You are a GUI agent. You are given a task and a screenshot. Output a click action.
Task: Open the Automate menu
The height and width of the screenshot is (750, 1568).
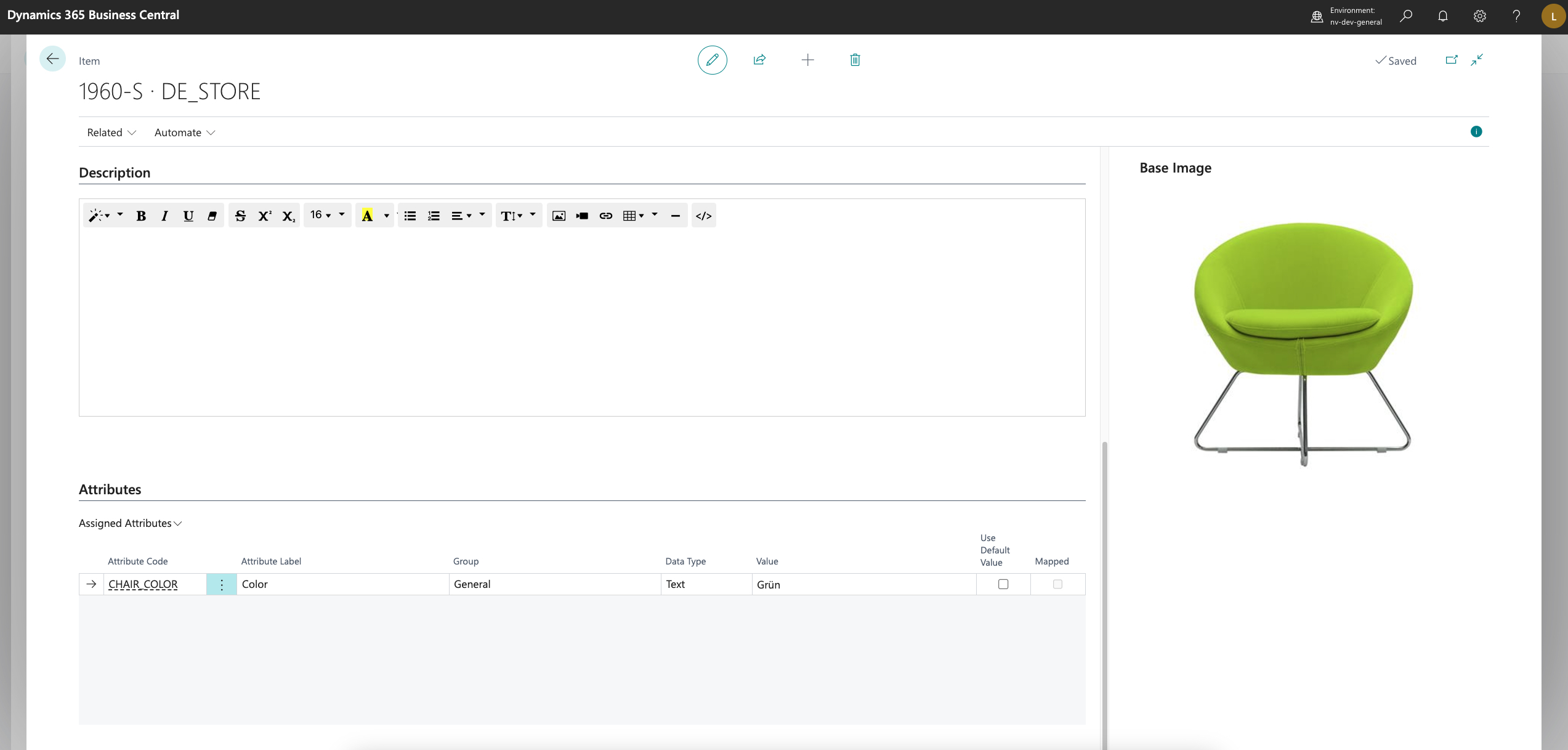click(x=184, y=132)
